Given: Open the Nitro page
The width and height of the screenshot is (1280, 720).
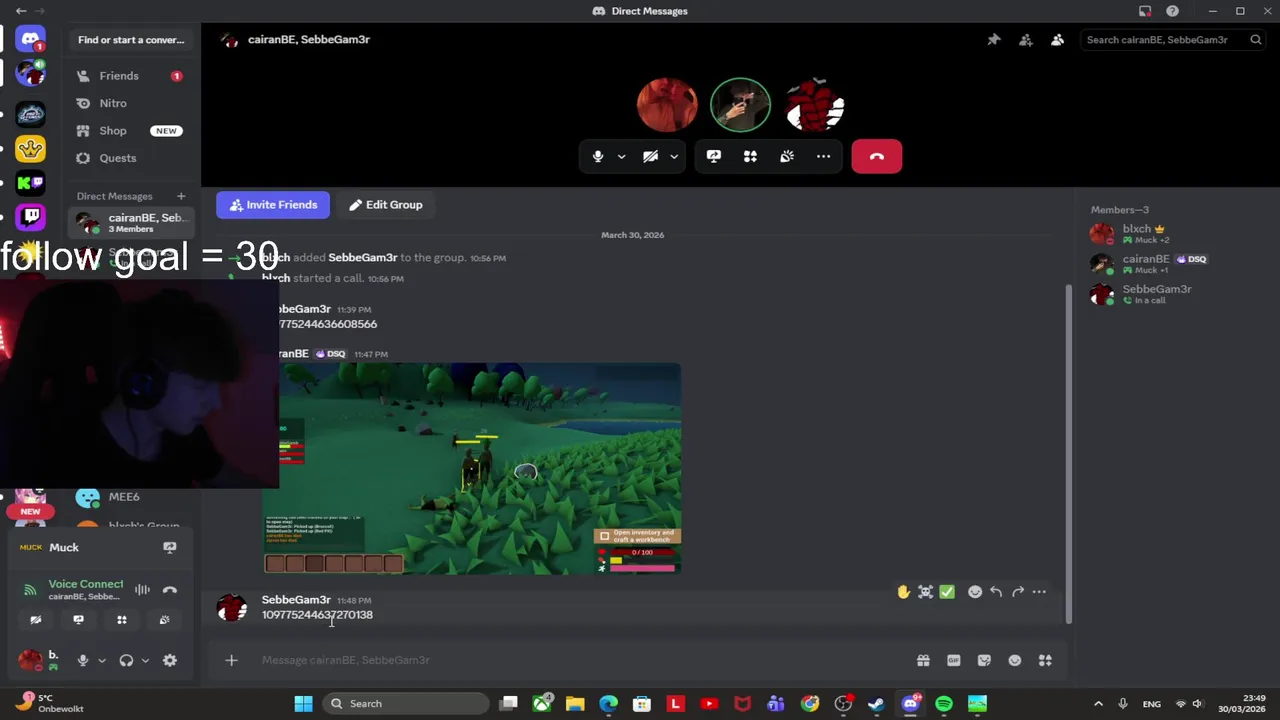Looking at the screenshot, I should click(131, 103).
